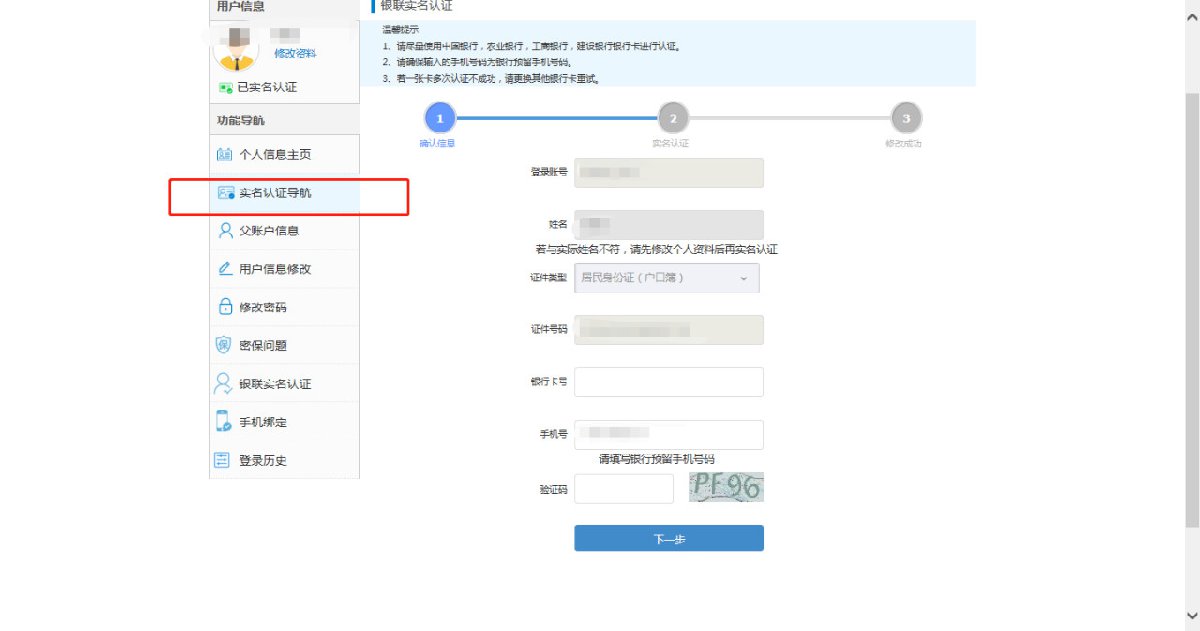Click the 银行卡号 input field
Screen dimensions: 1200x631
pyautogui.click(x=668, y=382)
